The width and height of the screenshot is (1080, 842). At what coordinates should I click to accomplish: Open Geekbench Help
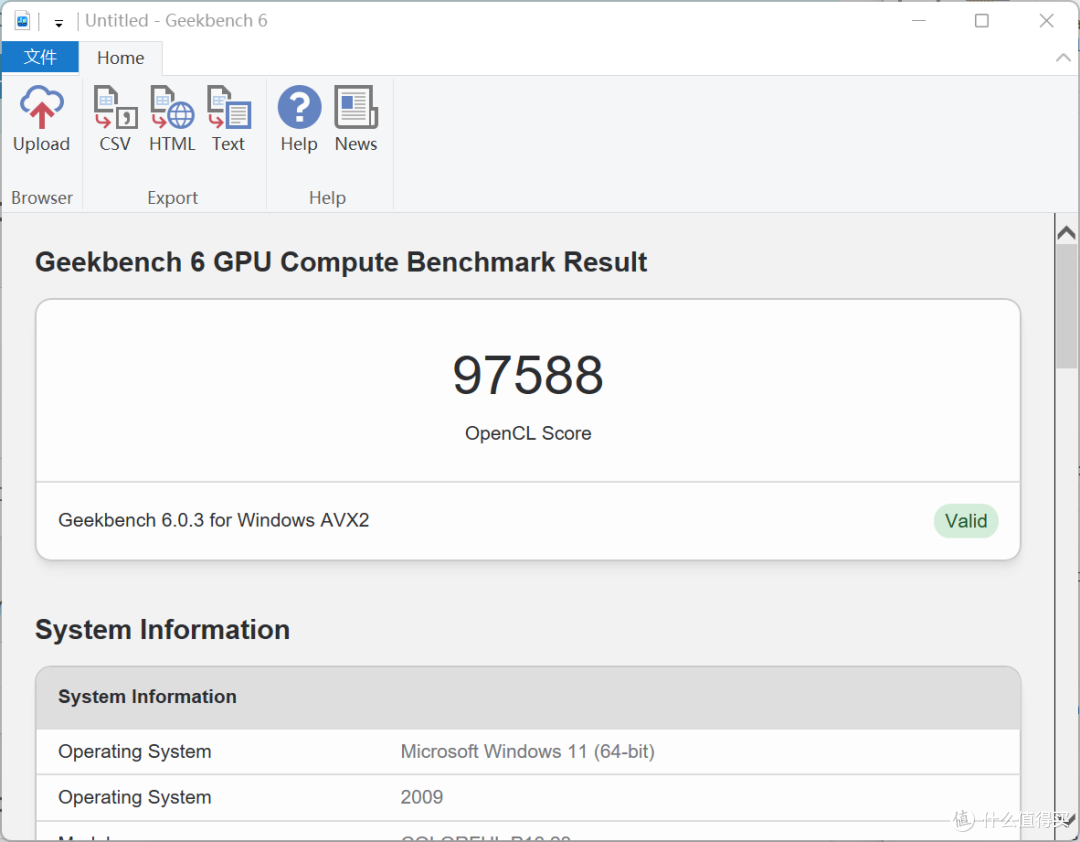pos(299,119)
